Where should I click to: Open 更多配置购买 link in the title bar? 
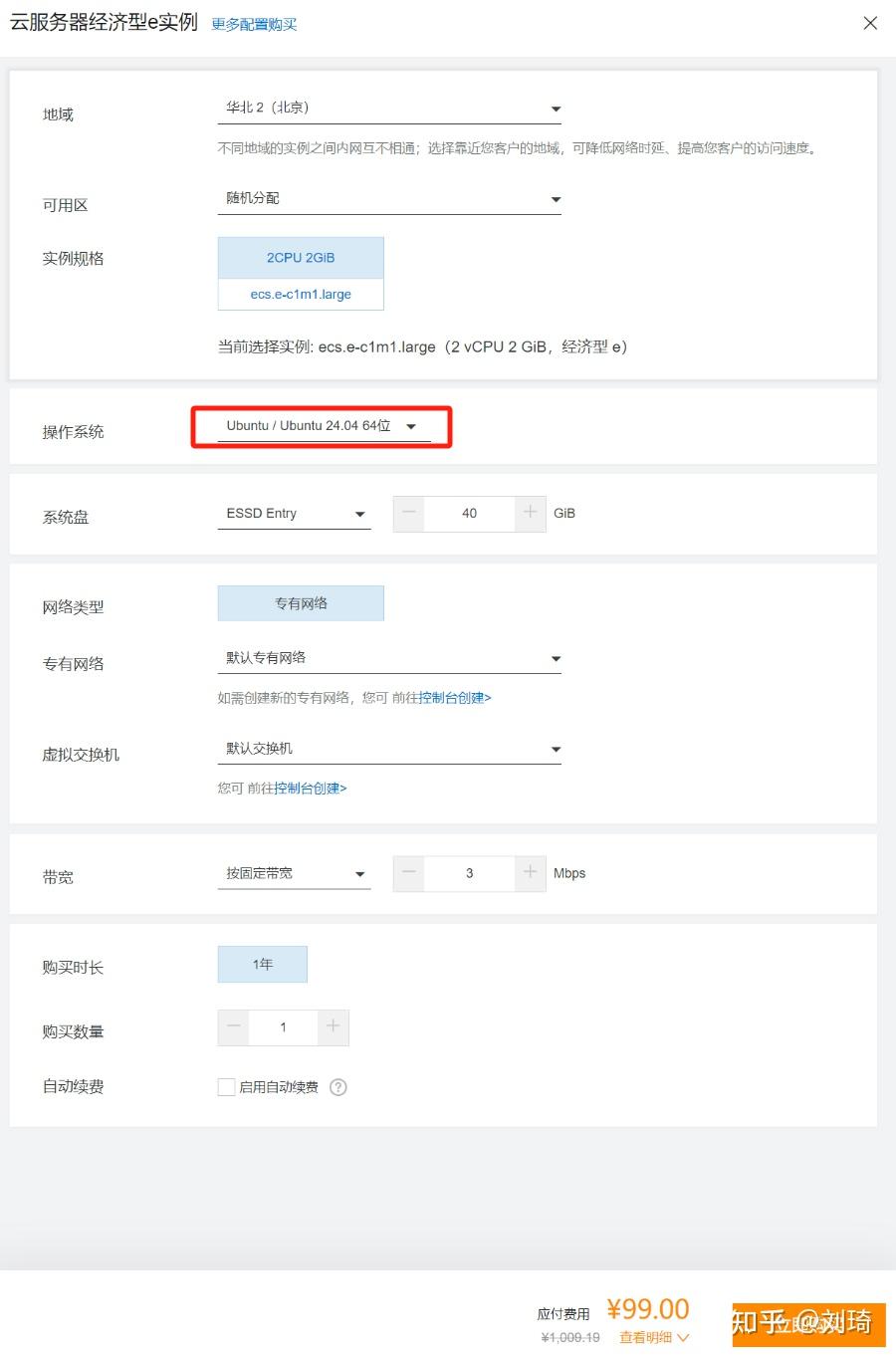tap(252, 23)
